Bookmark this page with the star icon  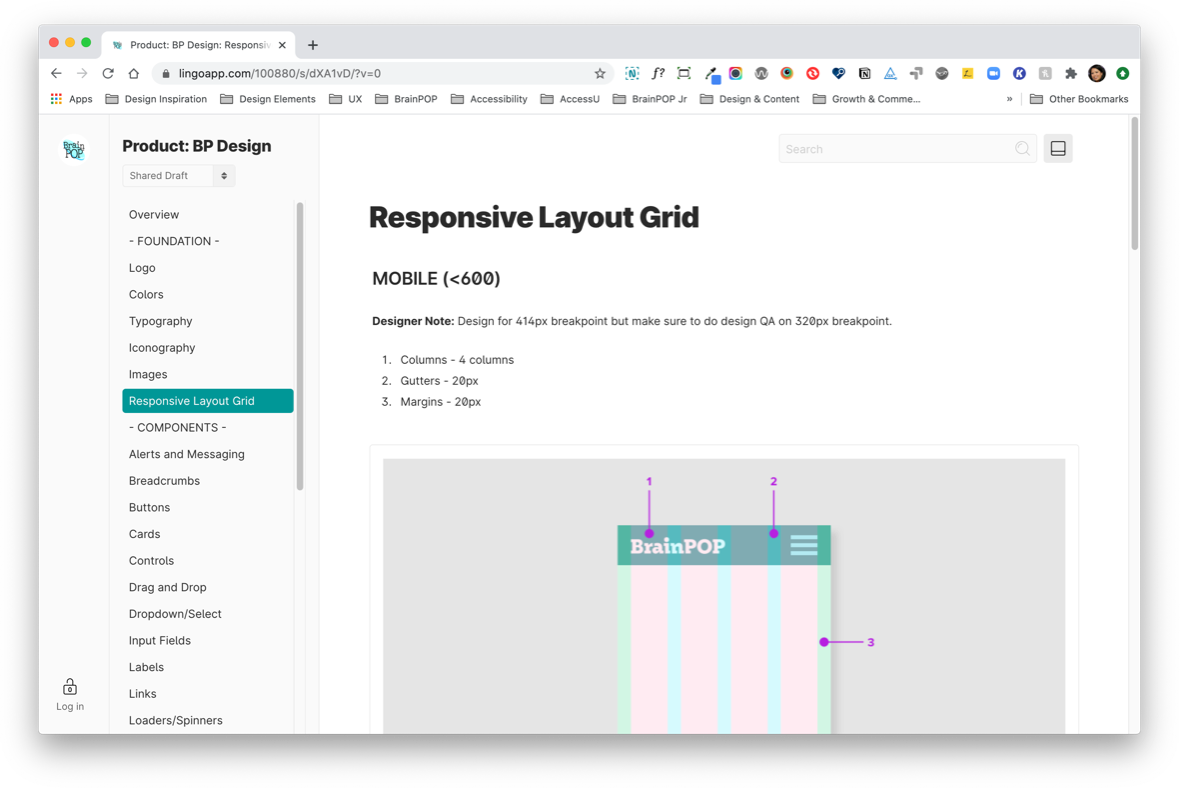click(x=600, y=73)
